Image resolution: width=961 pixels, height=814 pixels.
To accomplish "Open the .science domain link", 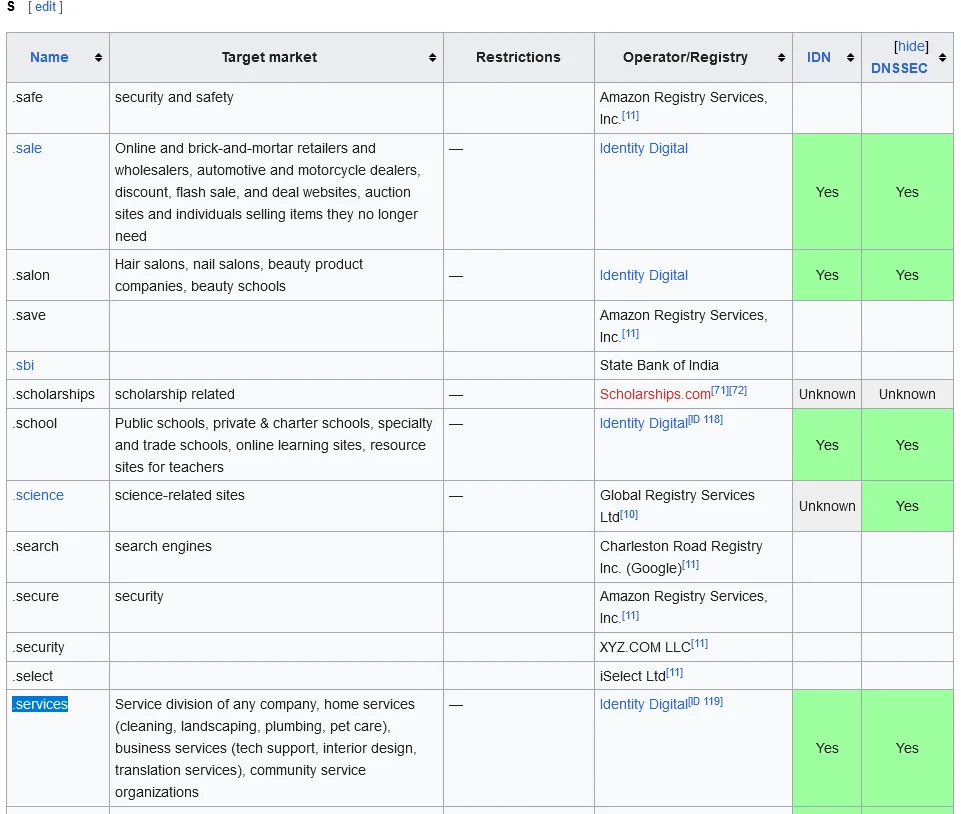I will [38, 495].
